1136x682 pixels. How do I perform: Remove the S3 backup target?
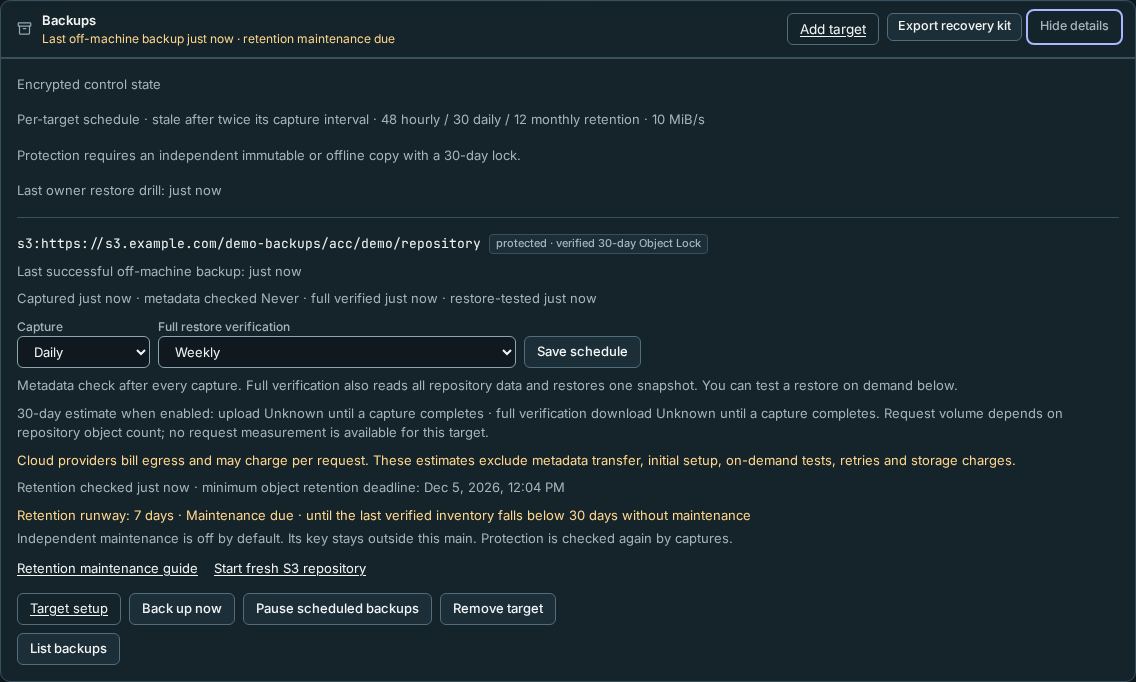click(498, 609)
